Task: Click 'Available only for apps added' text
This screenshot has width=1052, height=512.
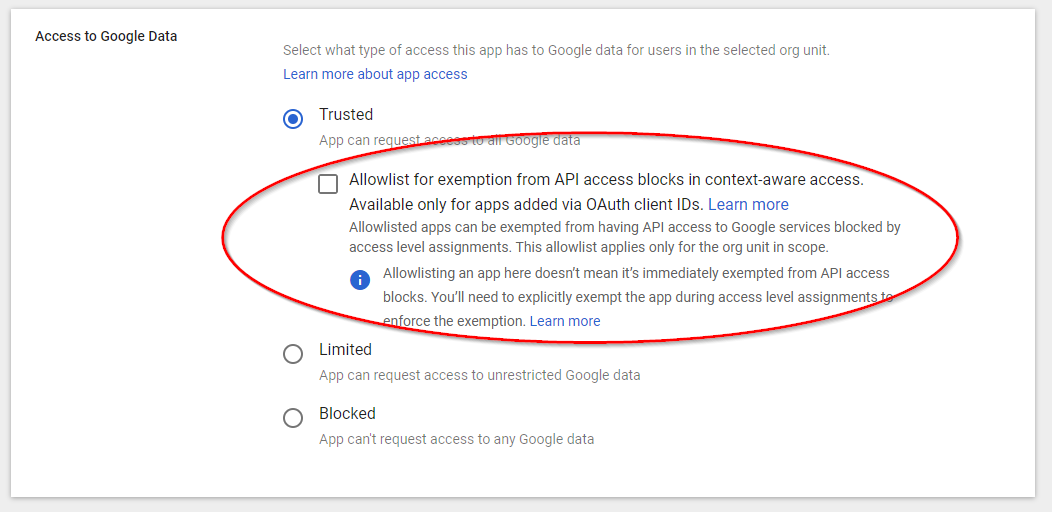Action: 526,205
